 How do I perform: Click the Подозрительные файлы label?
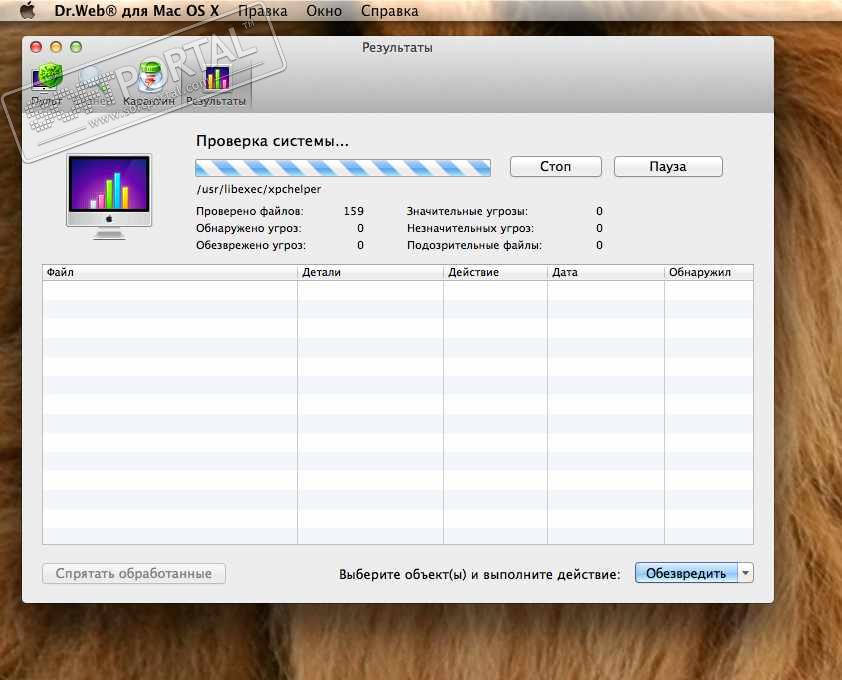point(474,245)
